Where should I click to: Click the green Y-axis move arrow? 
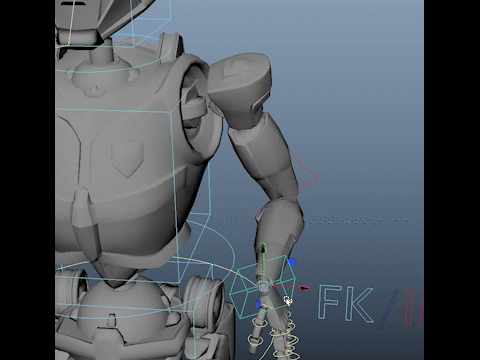pos(263,248)
